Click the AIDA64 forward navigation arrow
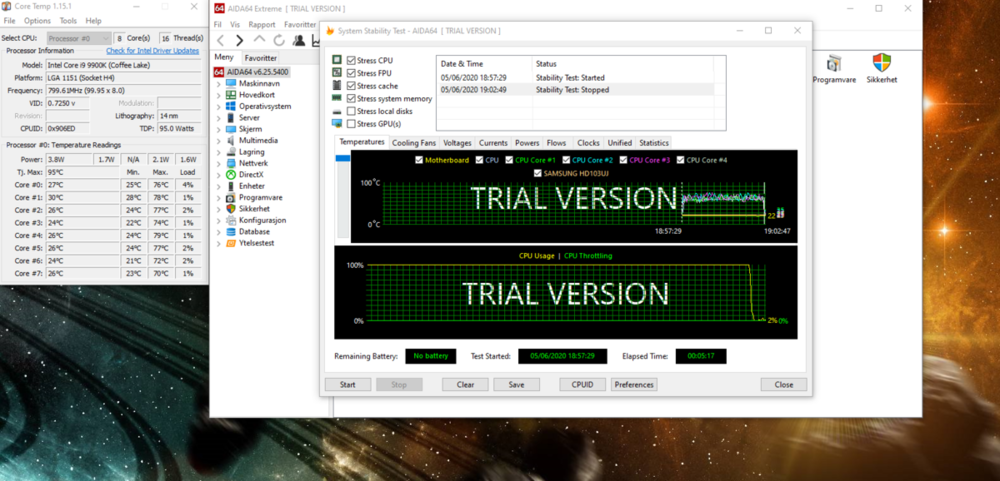Image resolution: width=1000 pixels, height=481 pixels. (239, 41)
